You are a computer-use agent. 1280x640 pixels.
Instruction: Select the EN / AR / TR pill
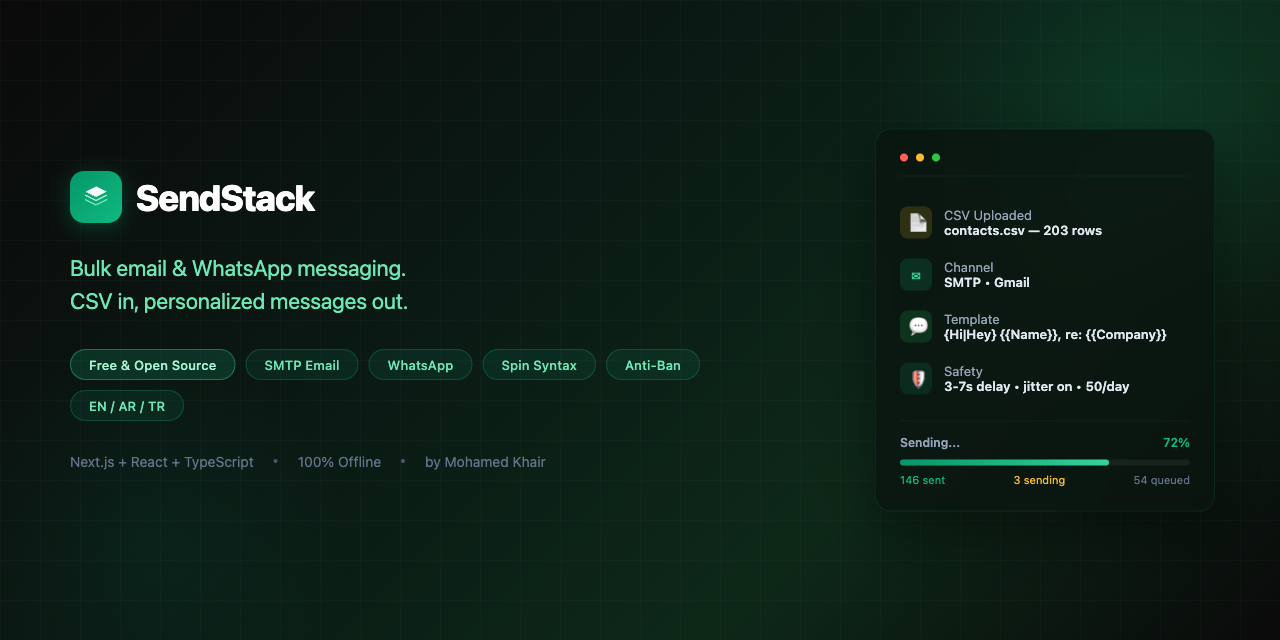(x=127, y=406)
